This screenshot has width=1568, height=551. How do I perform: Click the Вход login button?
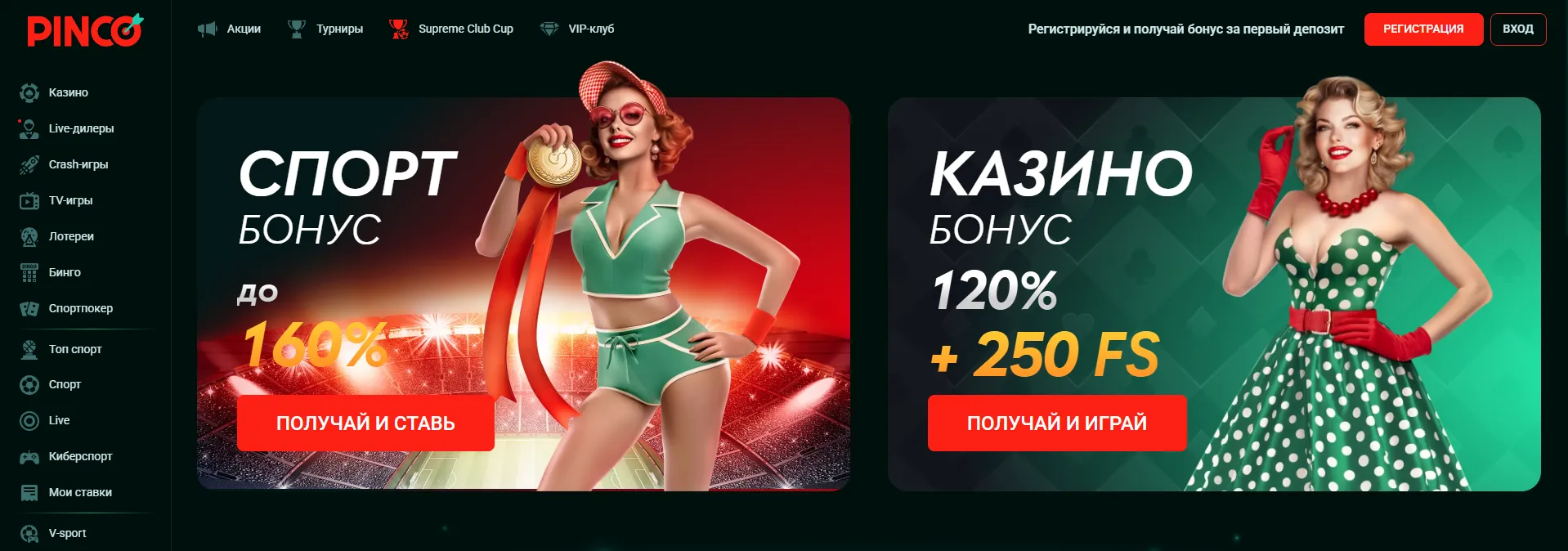pos(1518,29)
